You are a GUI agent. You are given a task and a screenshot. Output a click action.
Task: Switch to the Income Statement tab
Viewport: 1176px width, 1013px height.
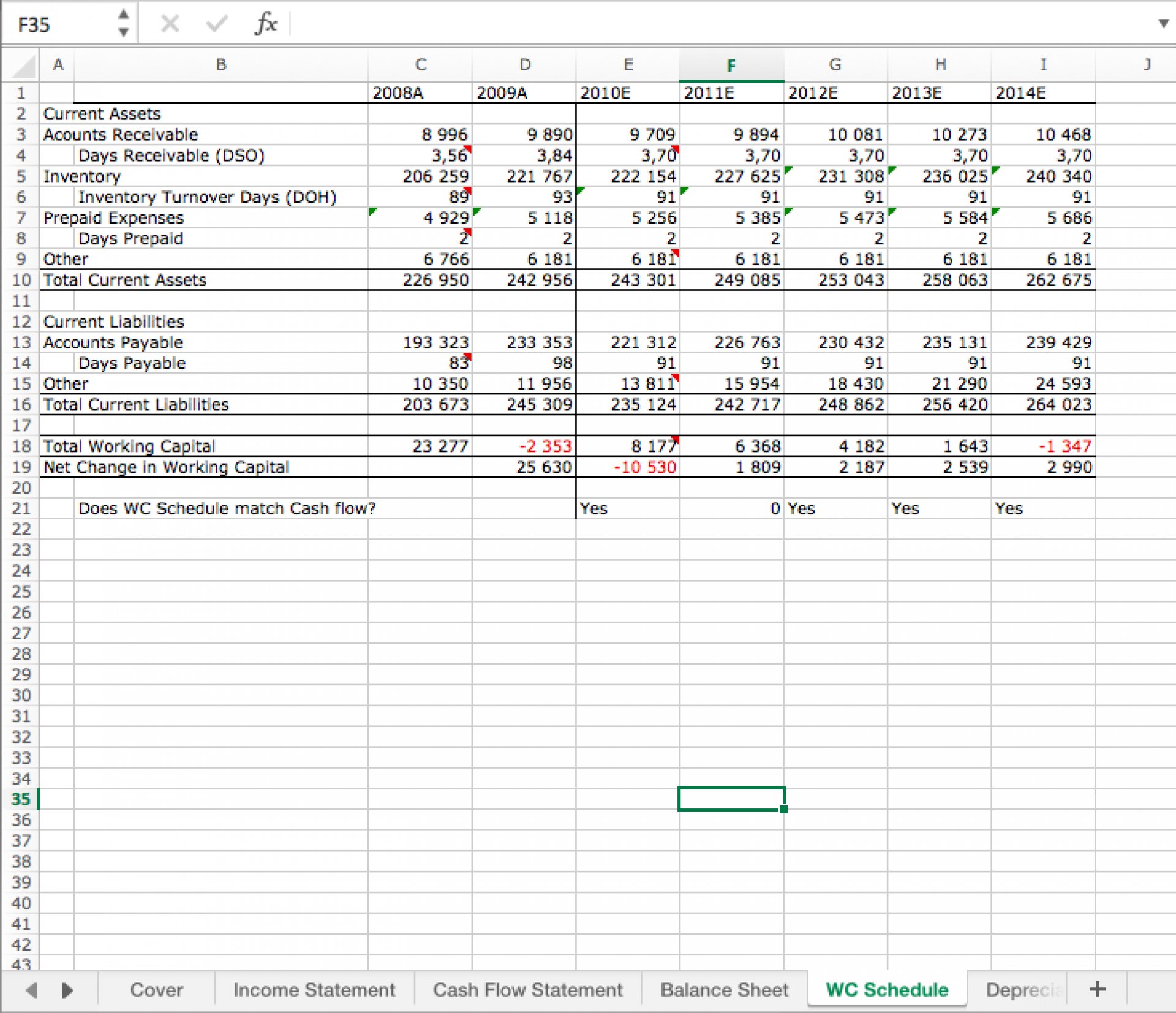(x=314, y=990)
